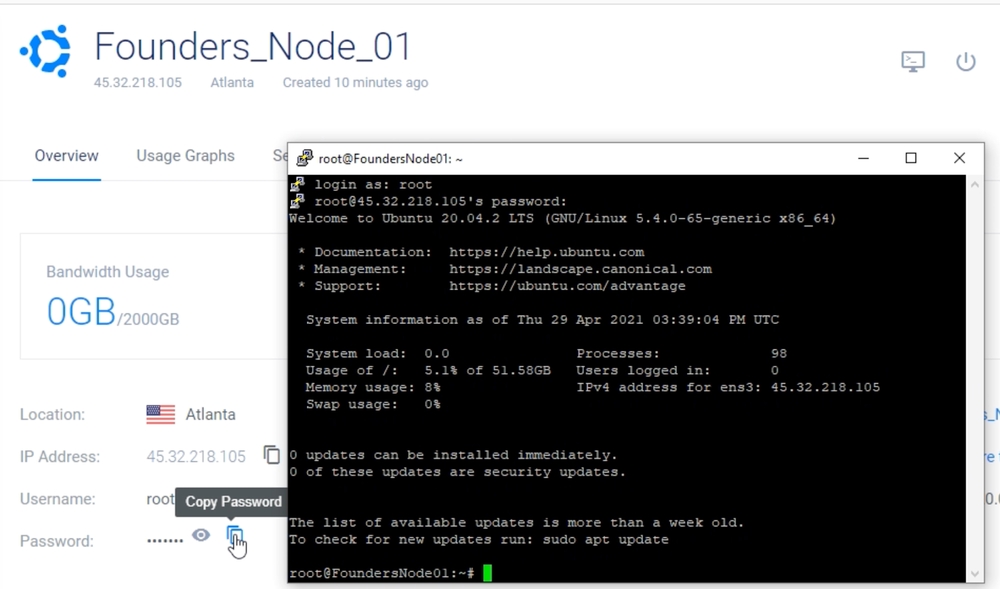Click the https://ubuntu.com/advantage text in terminal

567,286
